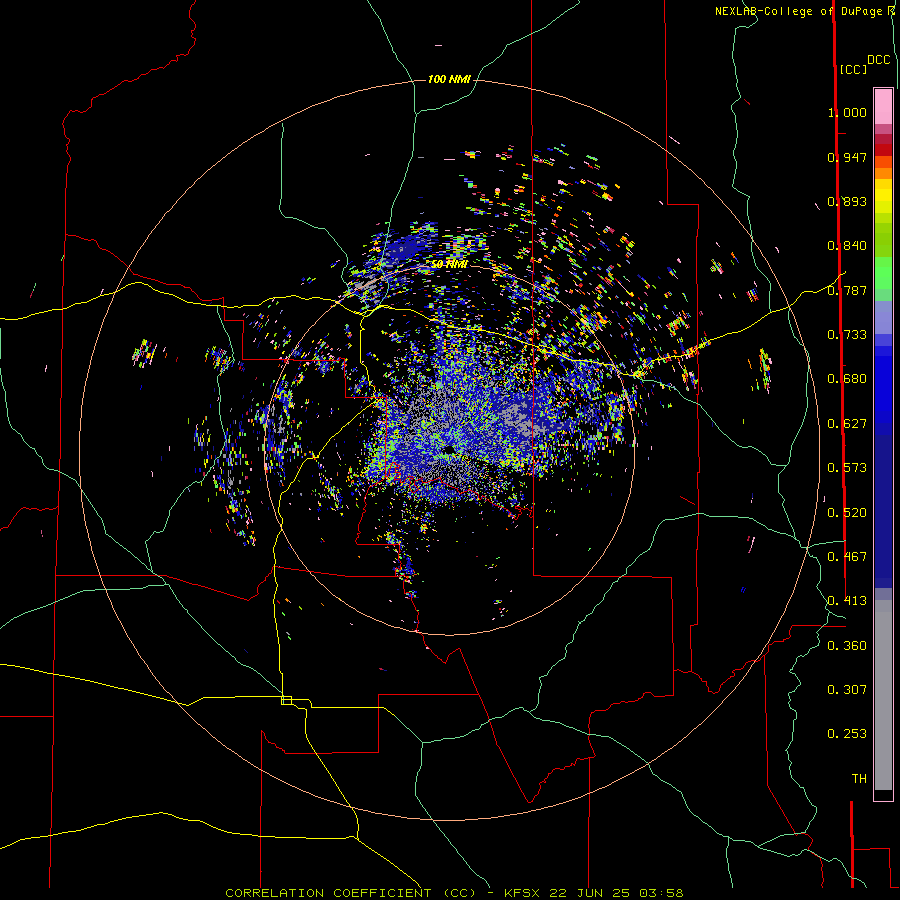The height and width of the screenshot is (900, 900).
Task: Click the 50 NMI range ring label
Action: (x=449, y=264)
